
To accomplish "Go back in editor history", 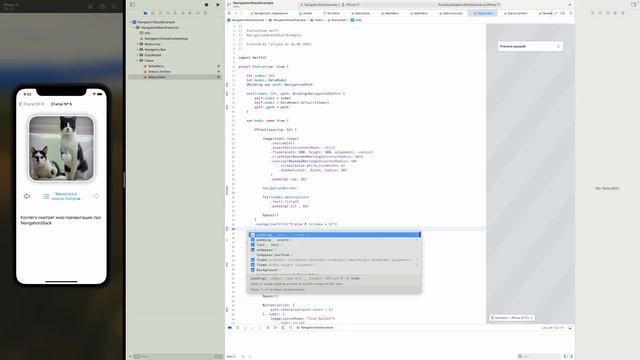I will pyautogui.click(x=236, y=13).
